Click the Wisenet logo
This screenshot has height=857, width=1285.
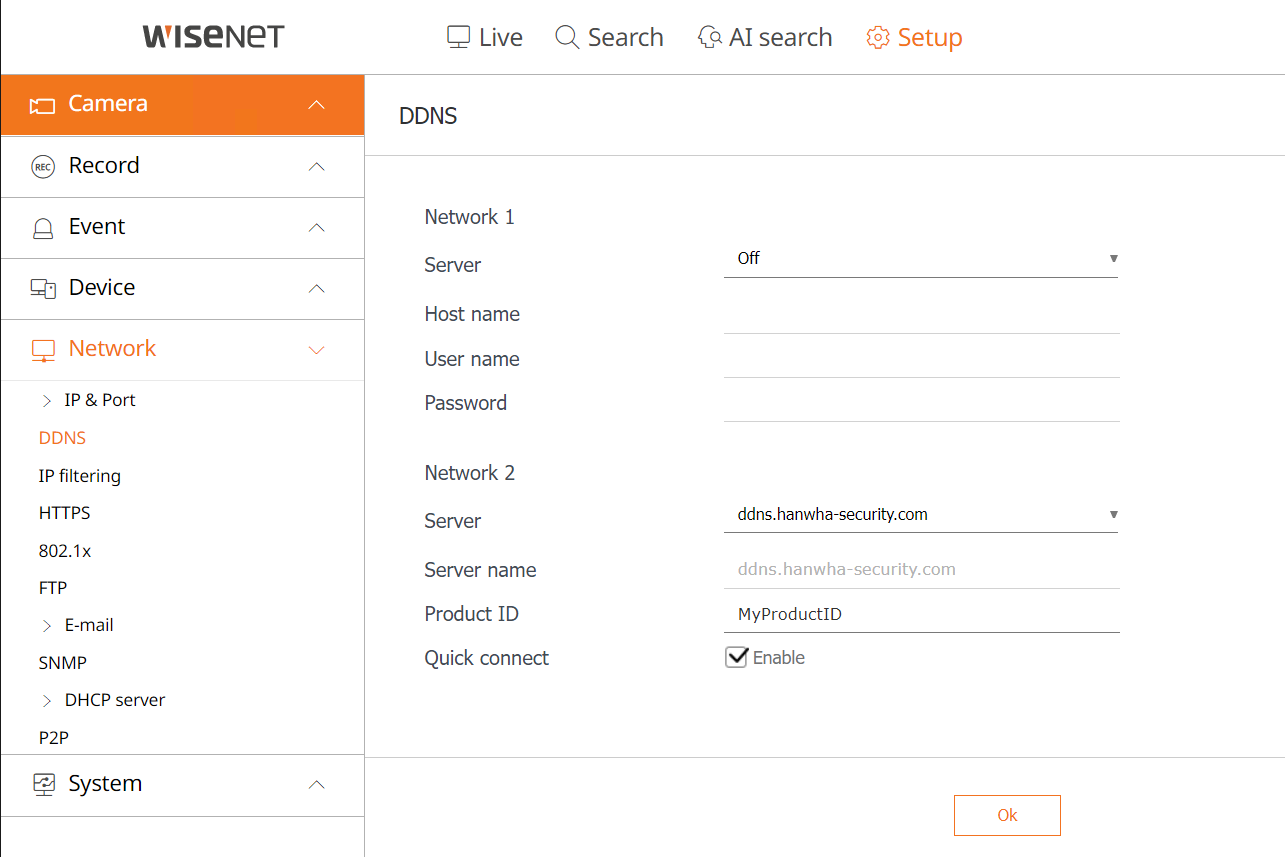tap(213, 37)
